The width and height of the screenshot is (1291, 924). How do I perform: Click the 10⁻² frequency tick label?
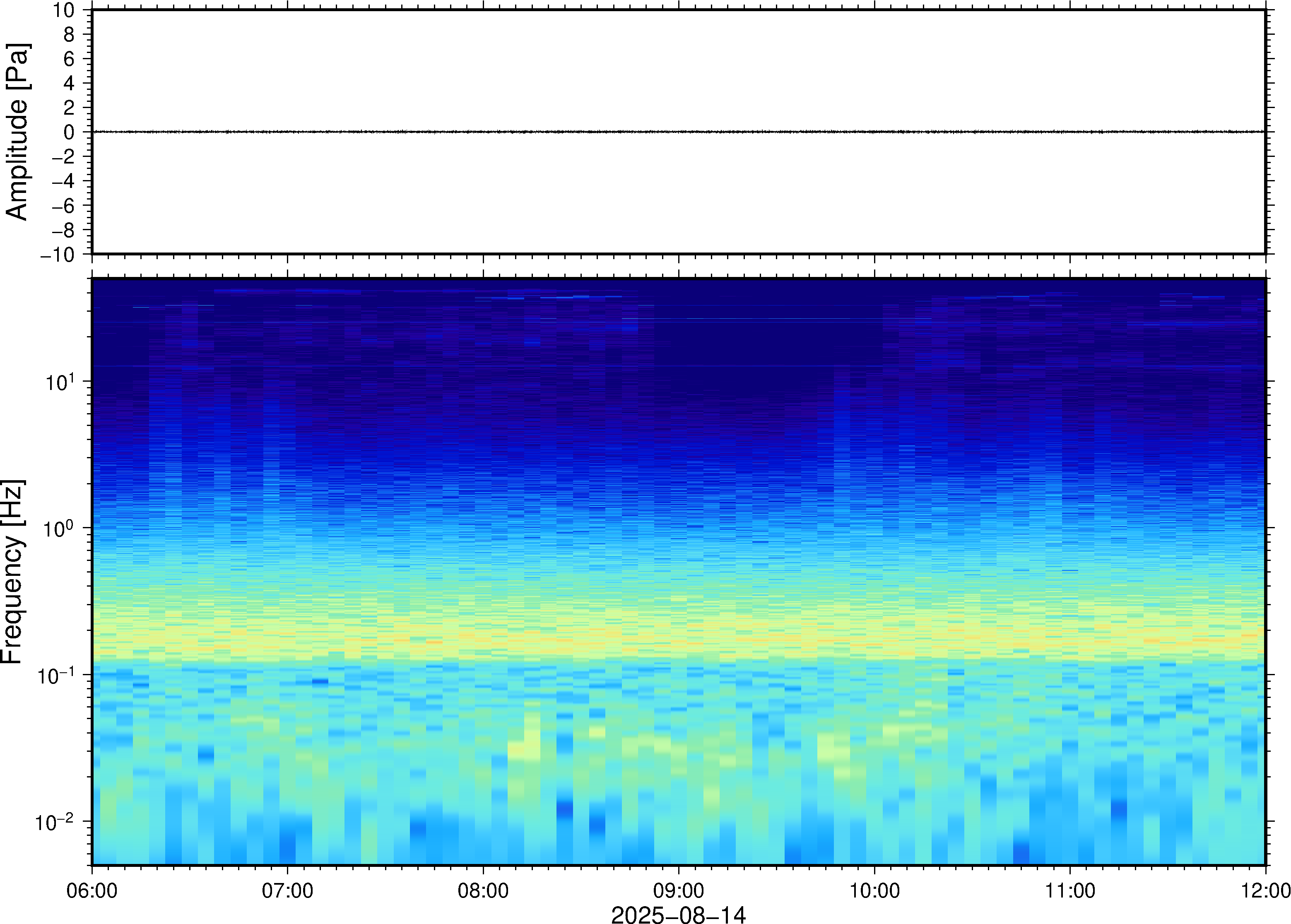[x=55, y=822]
